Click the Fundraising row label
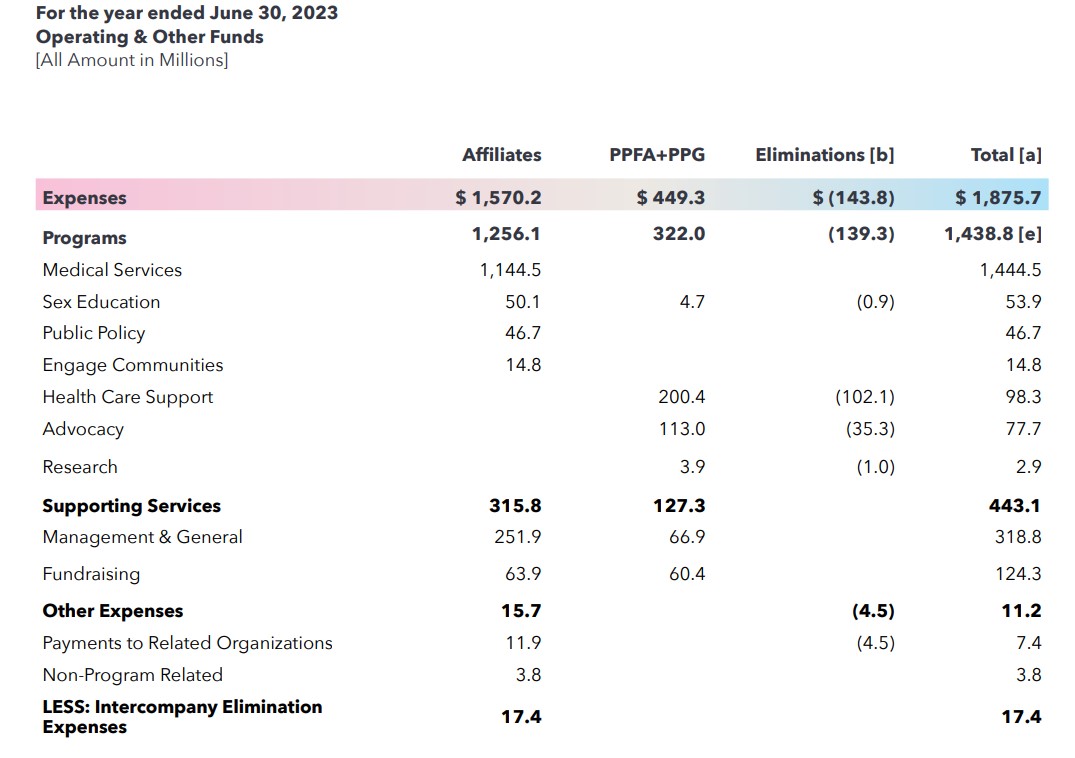 (91, 574)
